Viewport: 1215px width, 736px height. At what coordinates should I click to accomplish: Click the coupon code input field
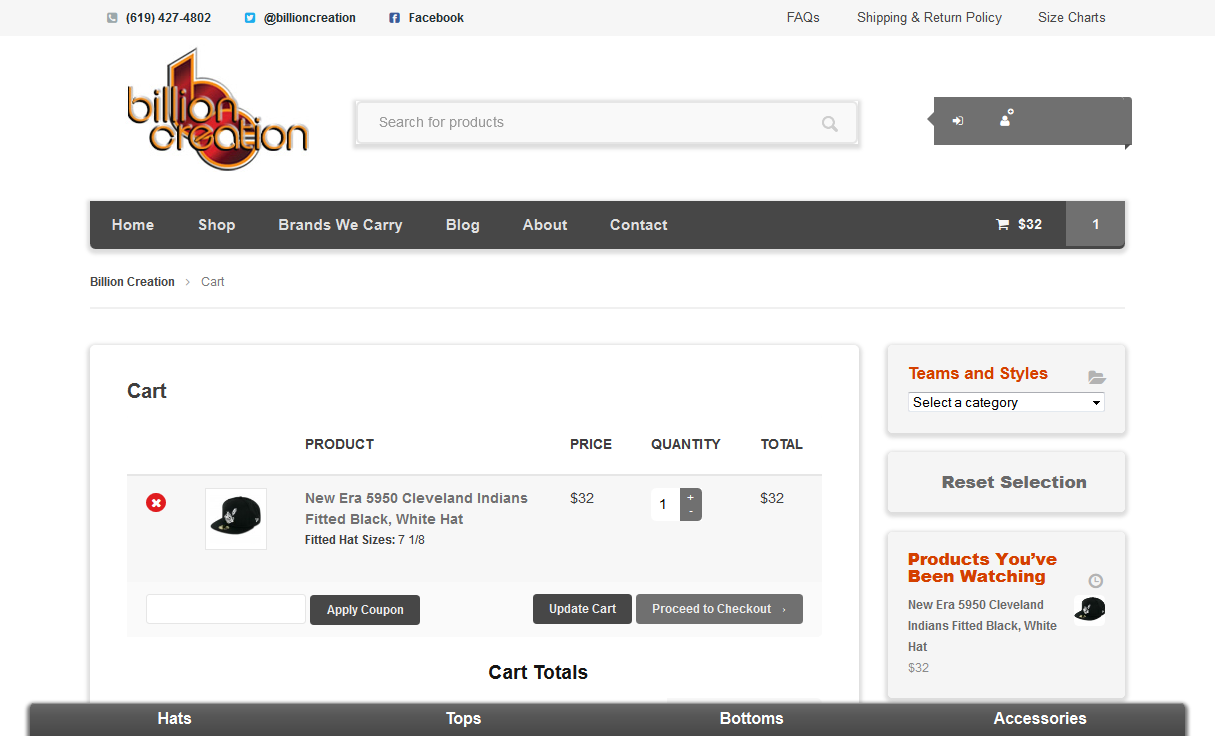[x=226, y=609]
